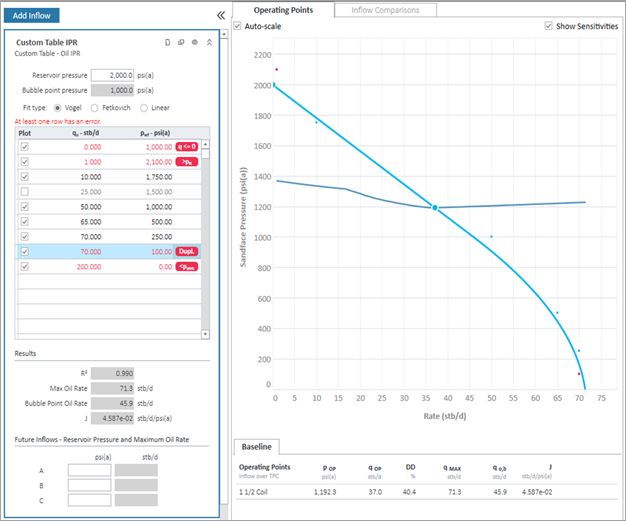Click the 65.000 rate cell
Screen dimensions: 626x521
coord(91,222)
